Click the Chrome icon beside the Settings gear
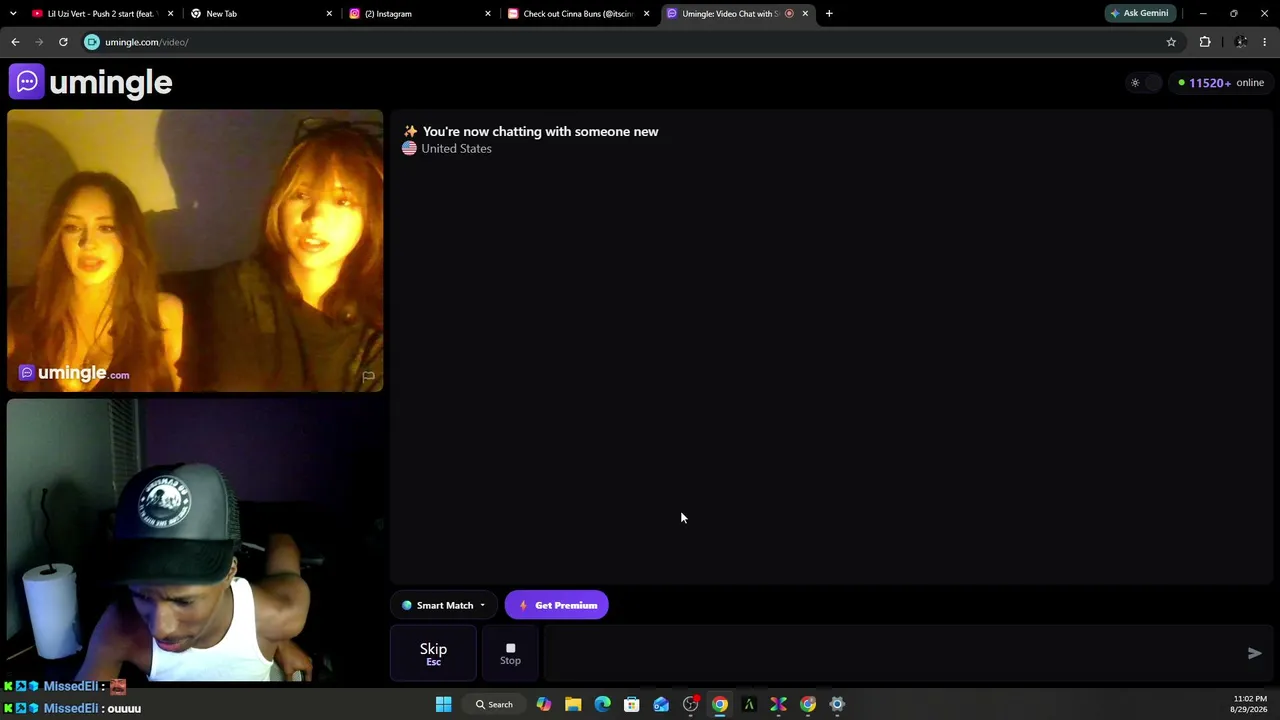The height and width of the screenshot is (720, 1280). 808,704
